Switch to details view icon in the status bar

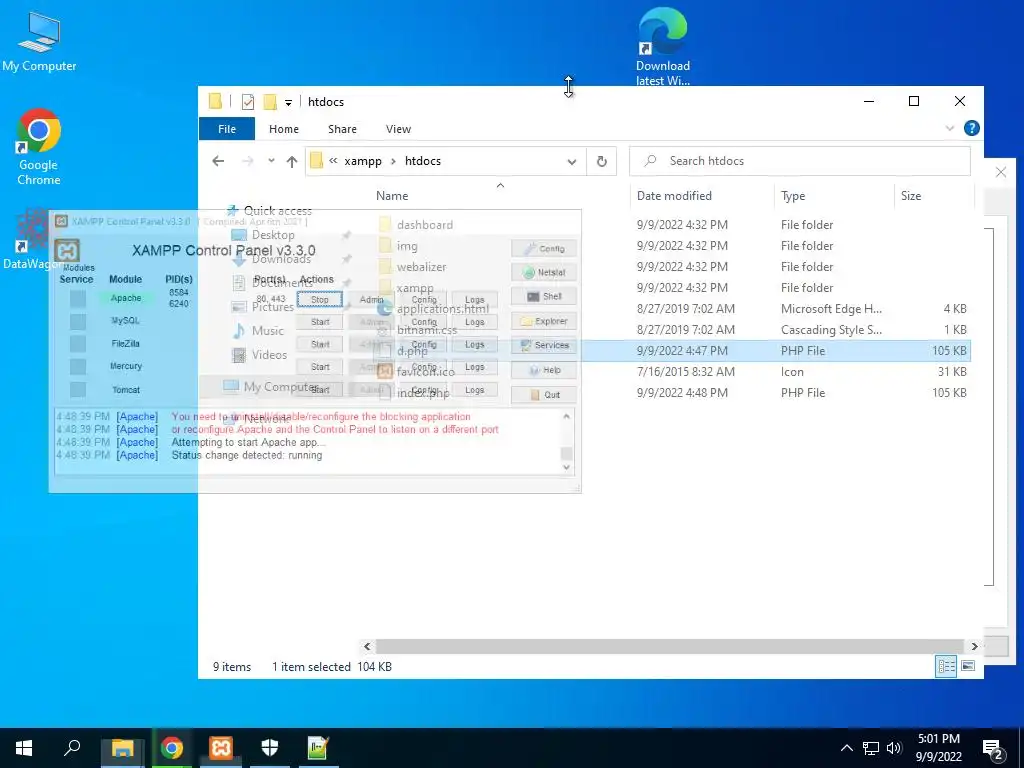tap(946, 666)
